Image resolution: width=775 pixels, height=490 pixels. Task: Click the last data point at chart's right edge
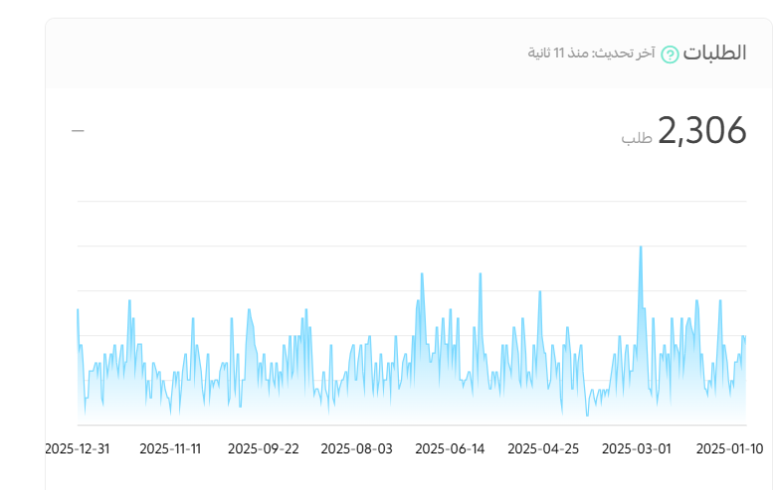pos(745,338)
